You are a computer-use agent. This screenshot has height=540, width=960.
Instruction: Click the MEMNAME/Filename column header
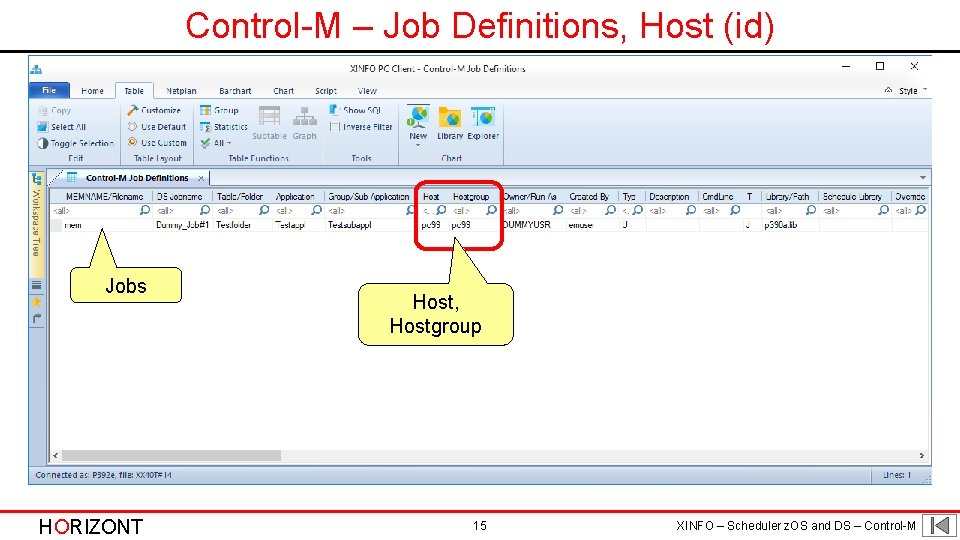(102, 197)
